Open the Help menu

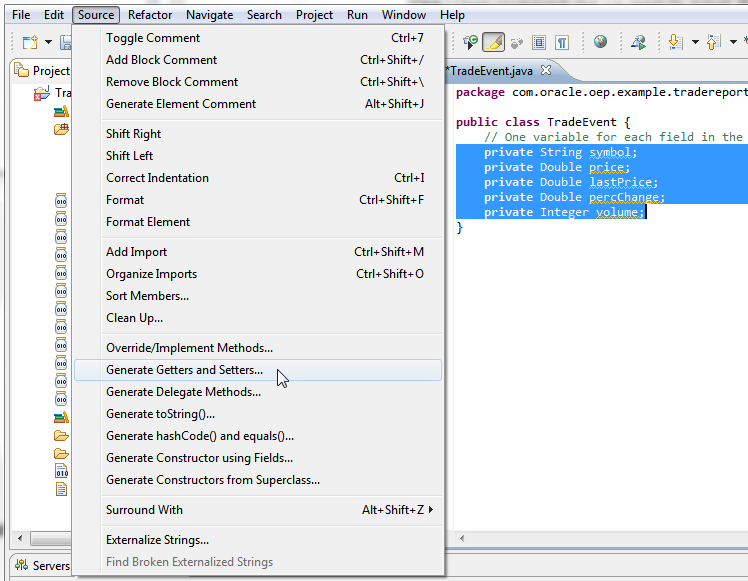452,15
